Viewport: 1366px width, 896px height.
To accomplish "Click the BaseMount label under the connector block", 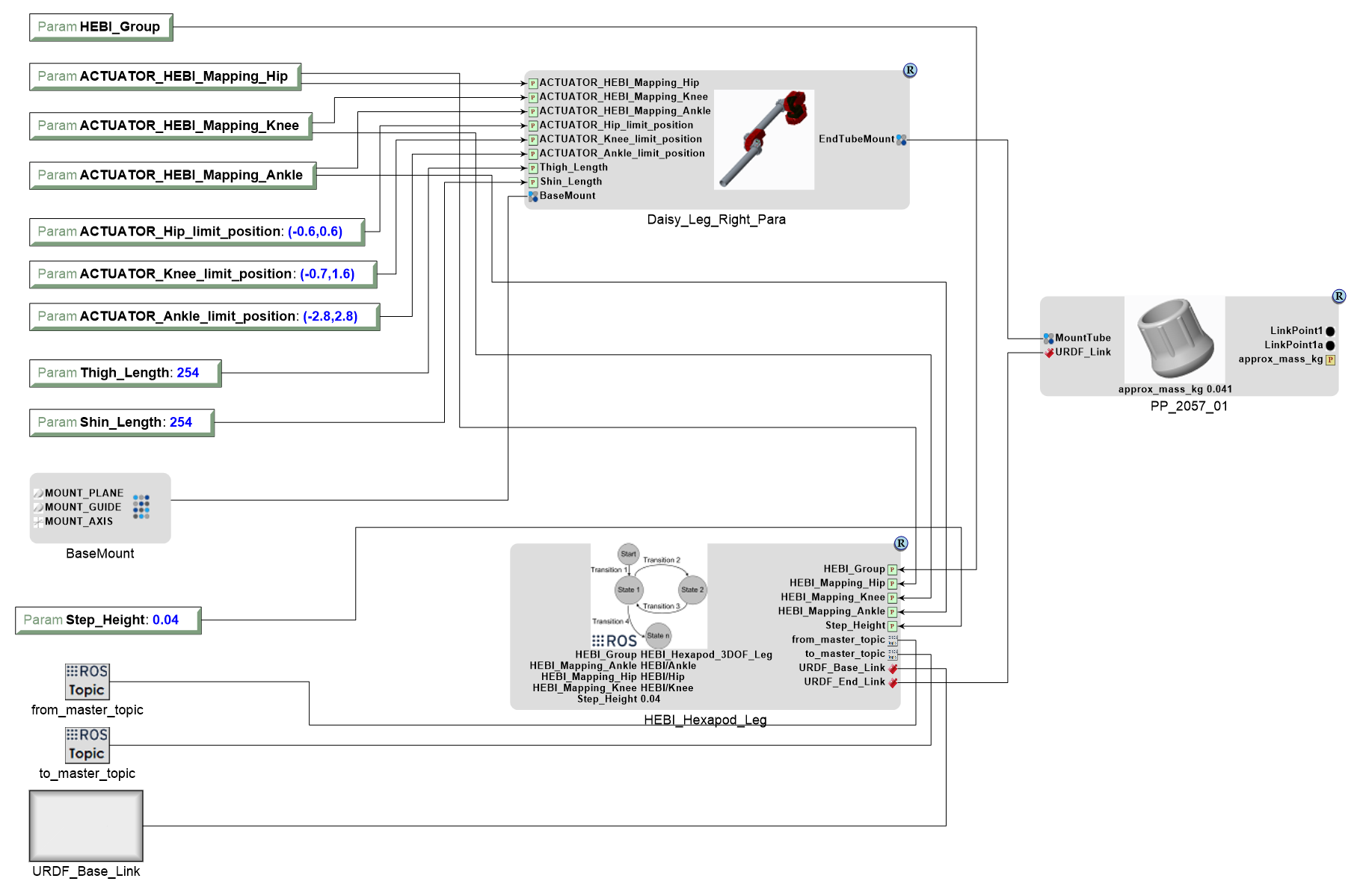I will [100, 554].
